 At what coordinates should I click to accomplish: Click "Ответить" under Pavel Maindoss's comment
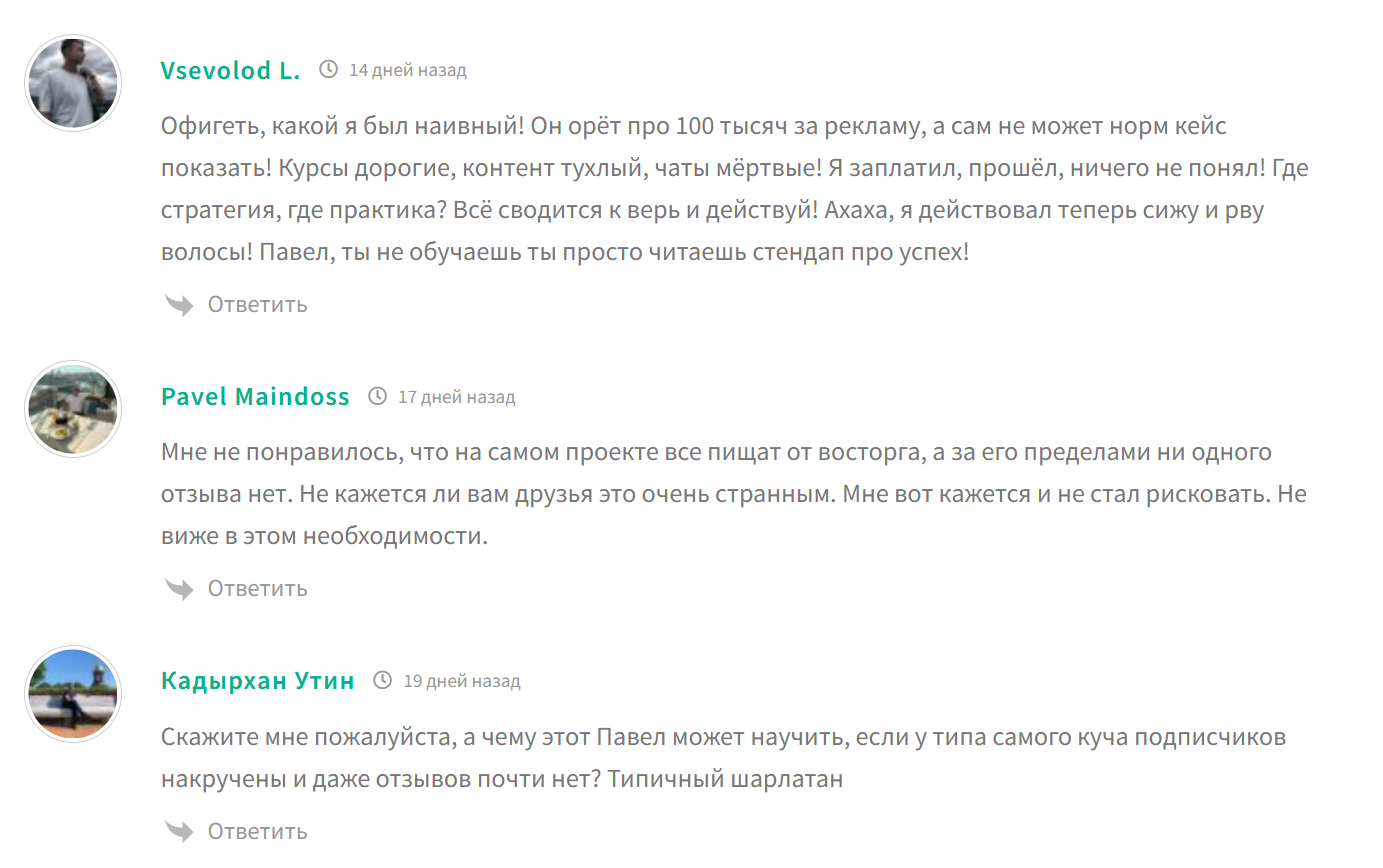tap(257, 589)
